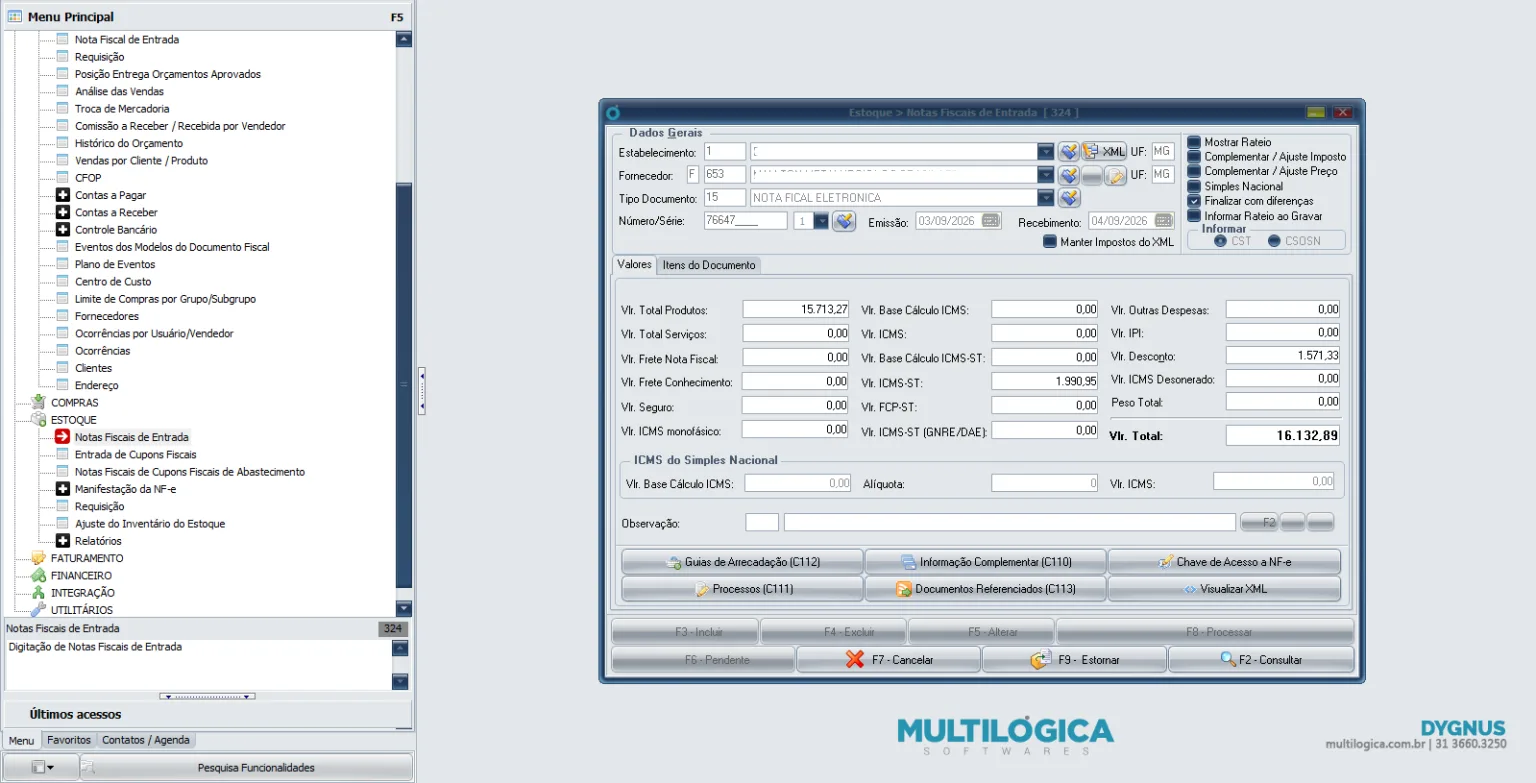Click the form icon beside Fornecedores tree entry
This screenshot has height=783, width=1536.
(x=62, y=316)
